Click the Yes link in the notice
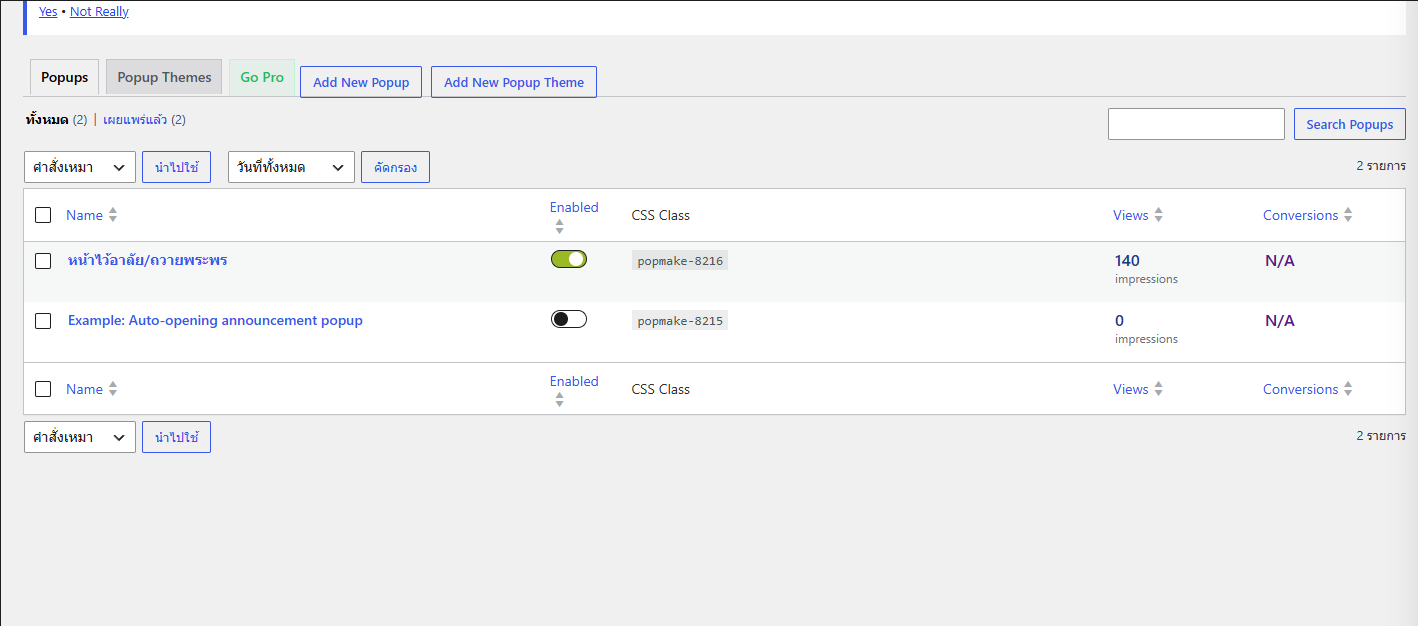 tap(48, 12)
